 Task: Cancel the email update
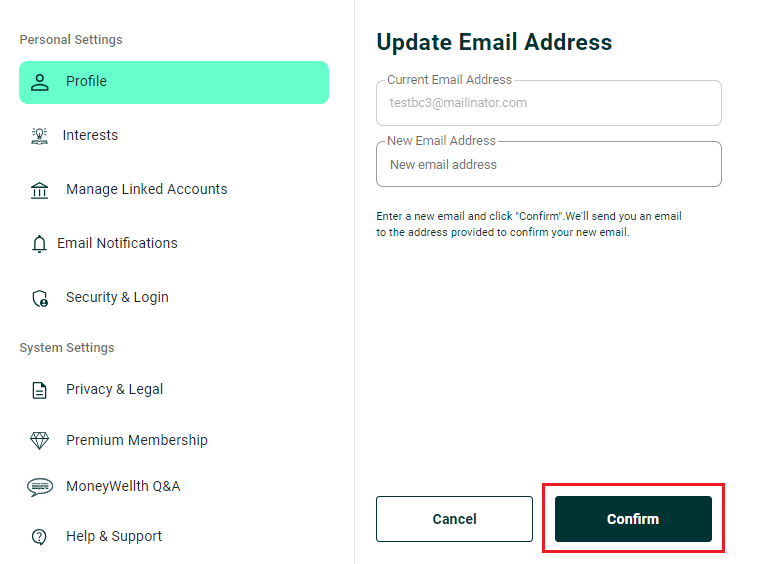tap(454, 519)
